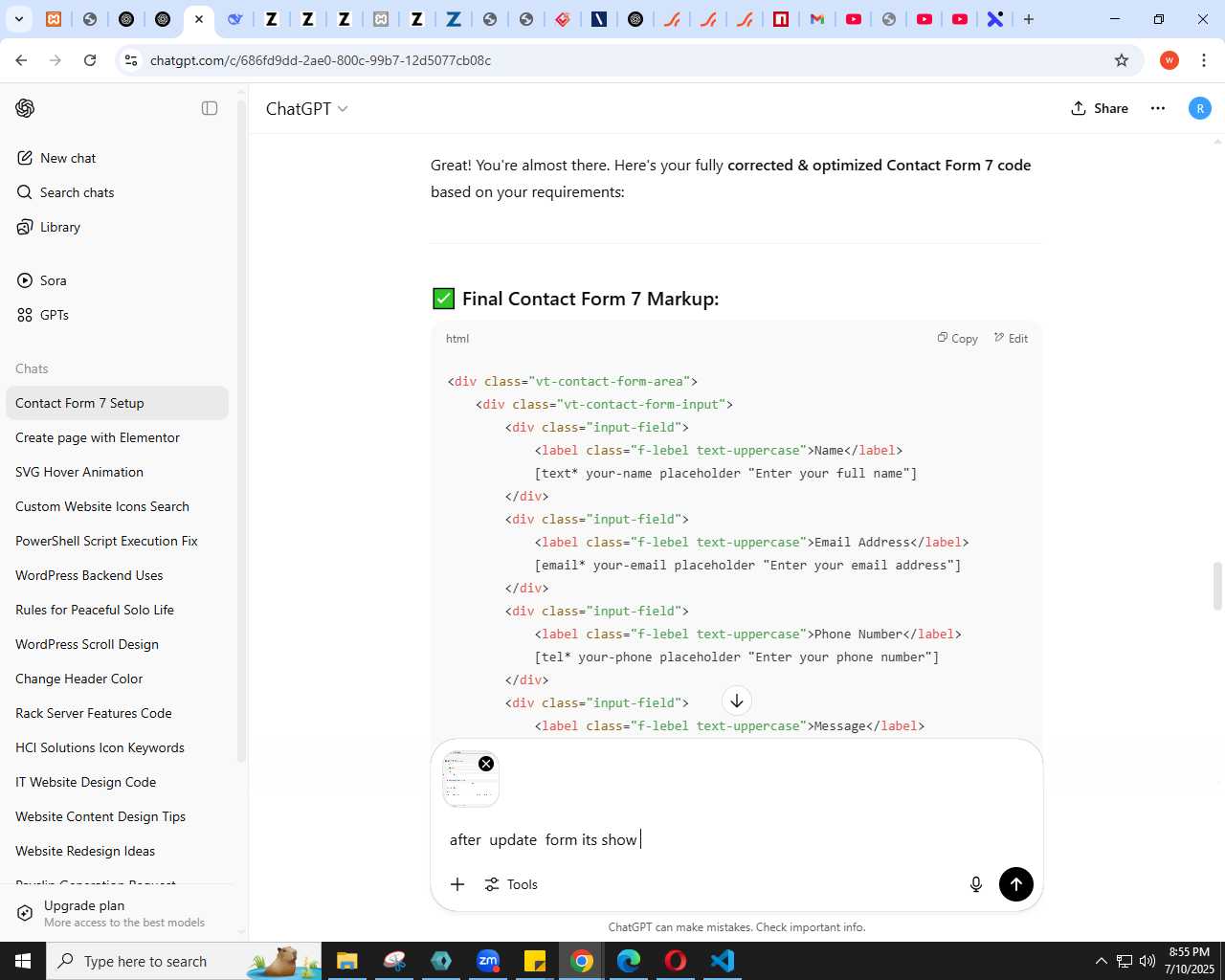Switch to the Gmail tab
Image resolution: width=1225 pixels, height=980 pixels.
point(816,19)
